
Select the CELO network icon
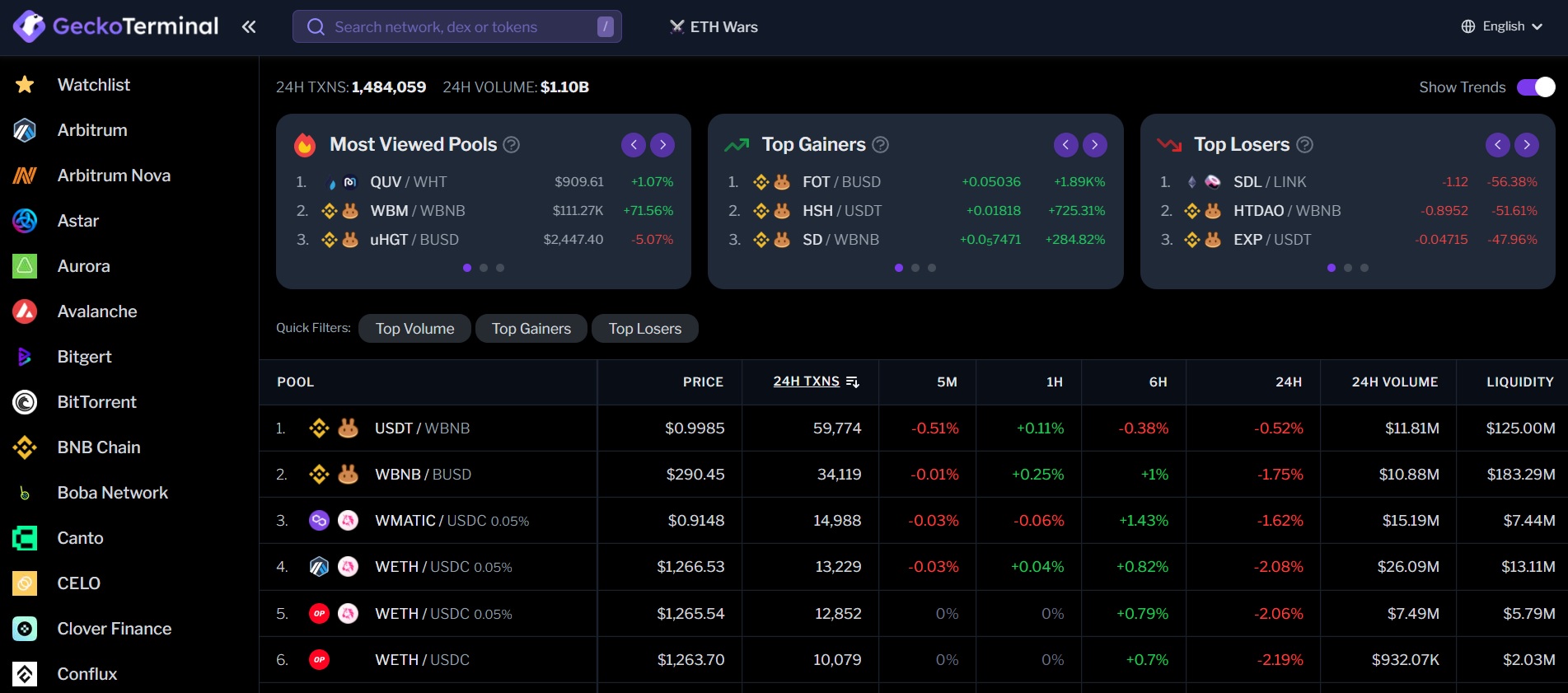[x=25, y=583]
